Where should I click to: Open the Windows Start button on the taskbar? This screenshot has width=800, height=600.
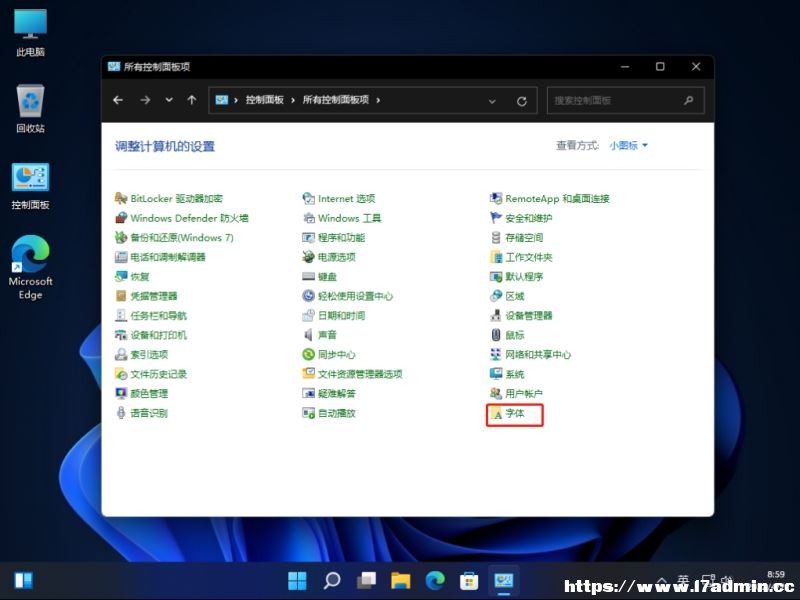(297, 580)
